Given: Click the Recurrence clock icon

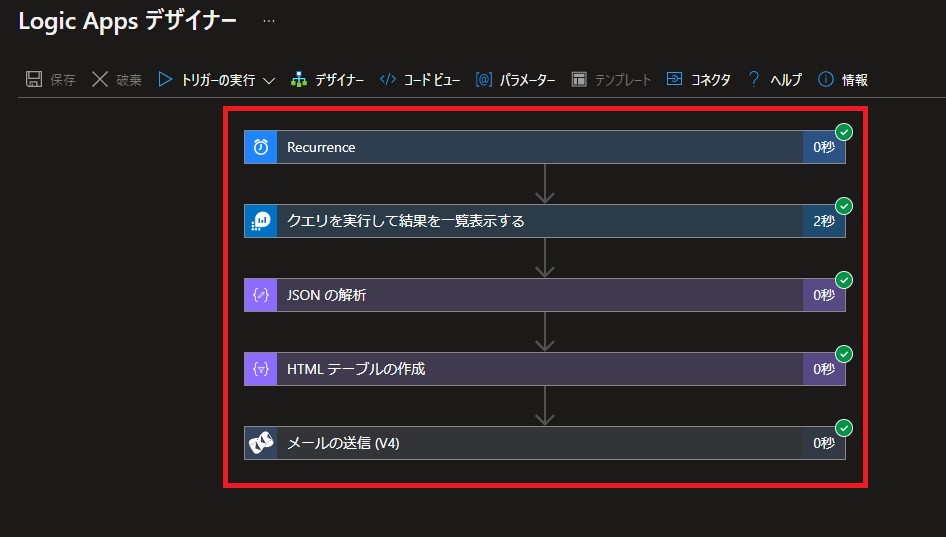Looking at the screenshot, I should pos(261,147).
